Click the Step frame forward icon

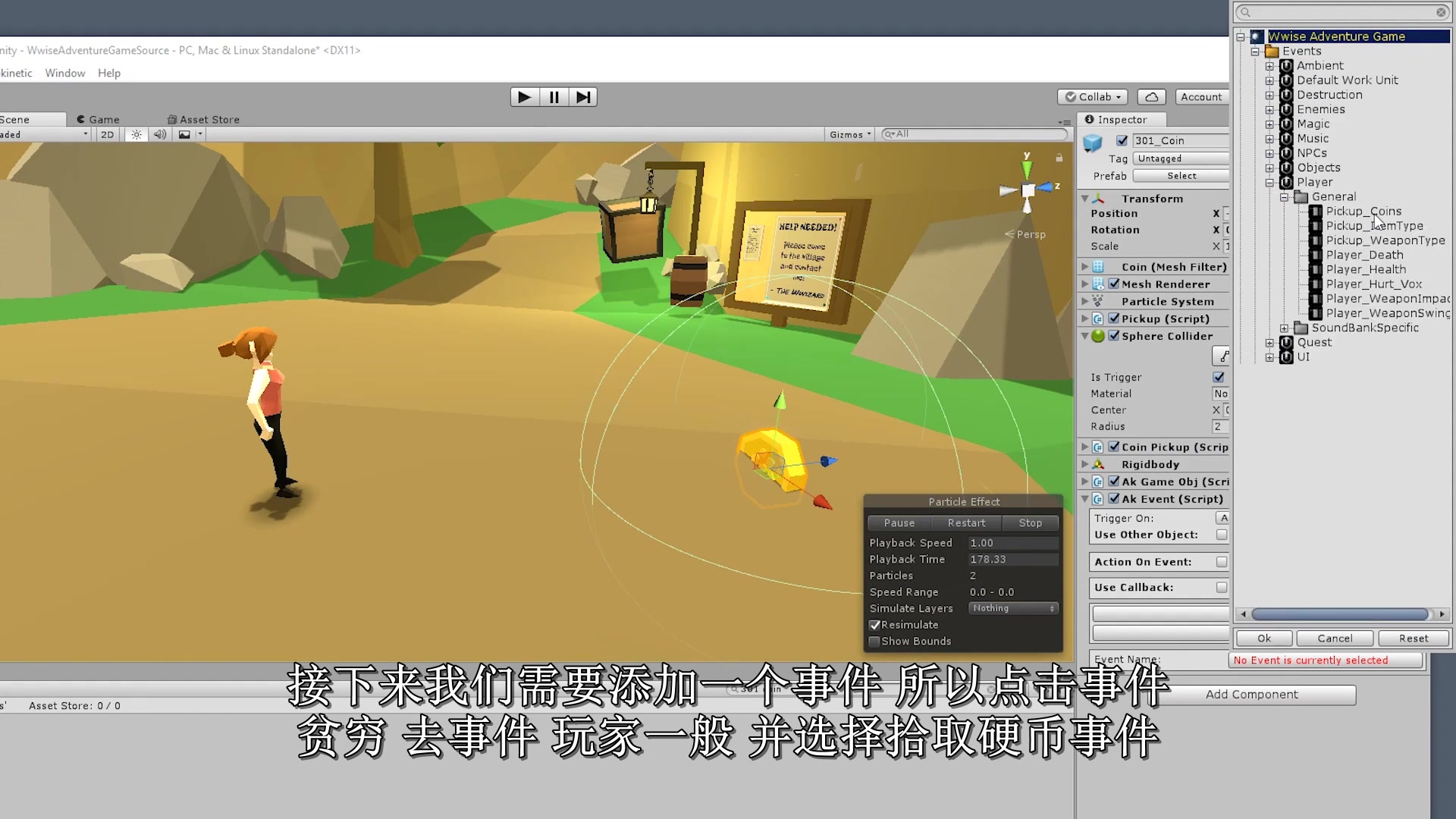582,97
